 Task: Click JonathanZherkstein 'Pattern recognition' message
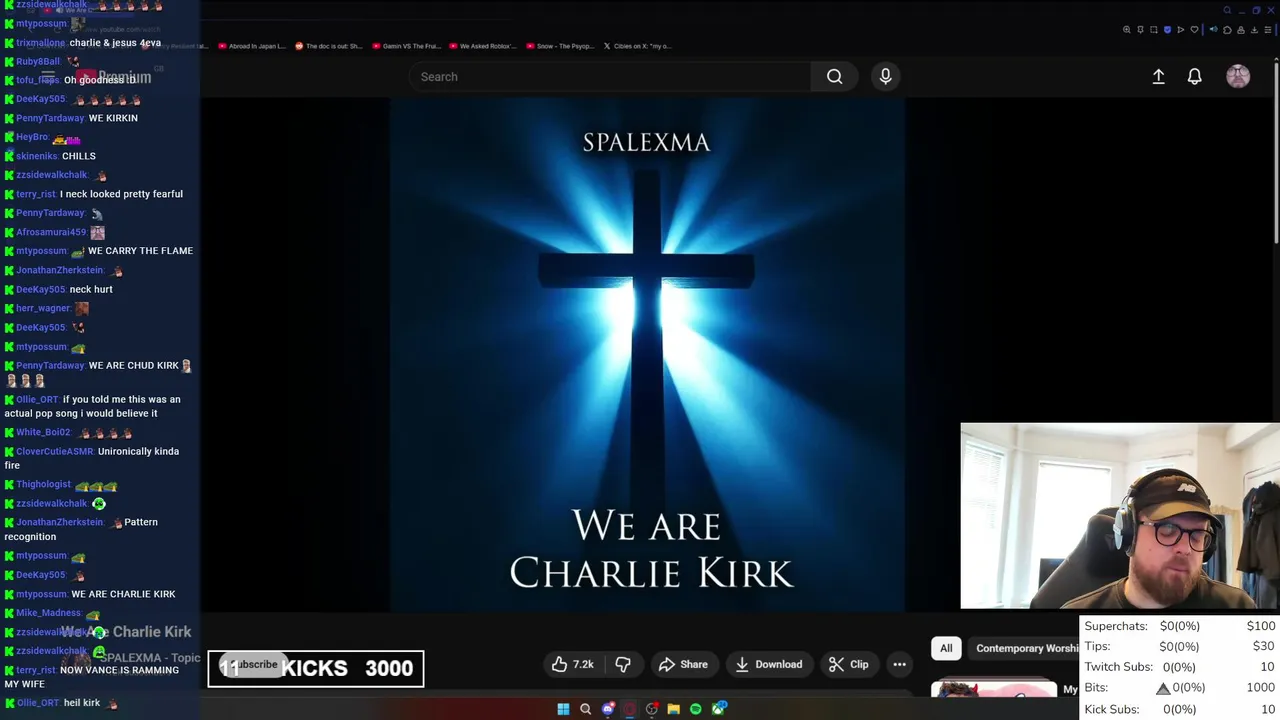tap(81, 529)
